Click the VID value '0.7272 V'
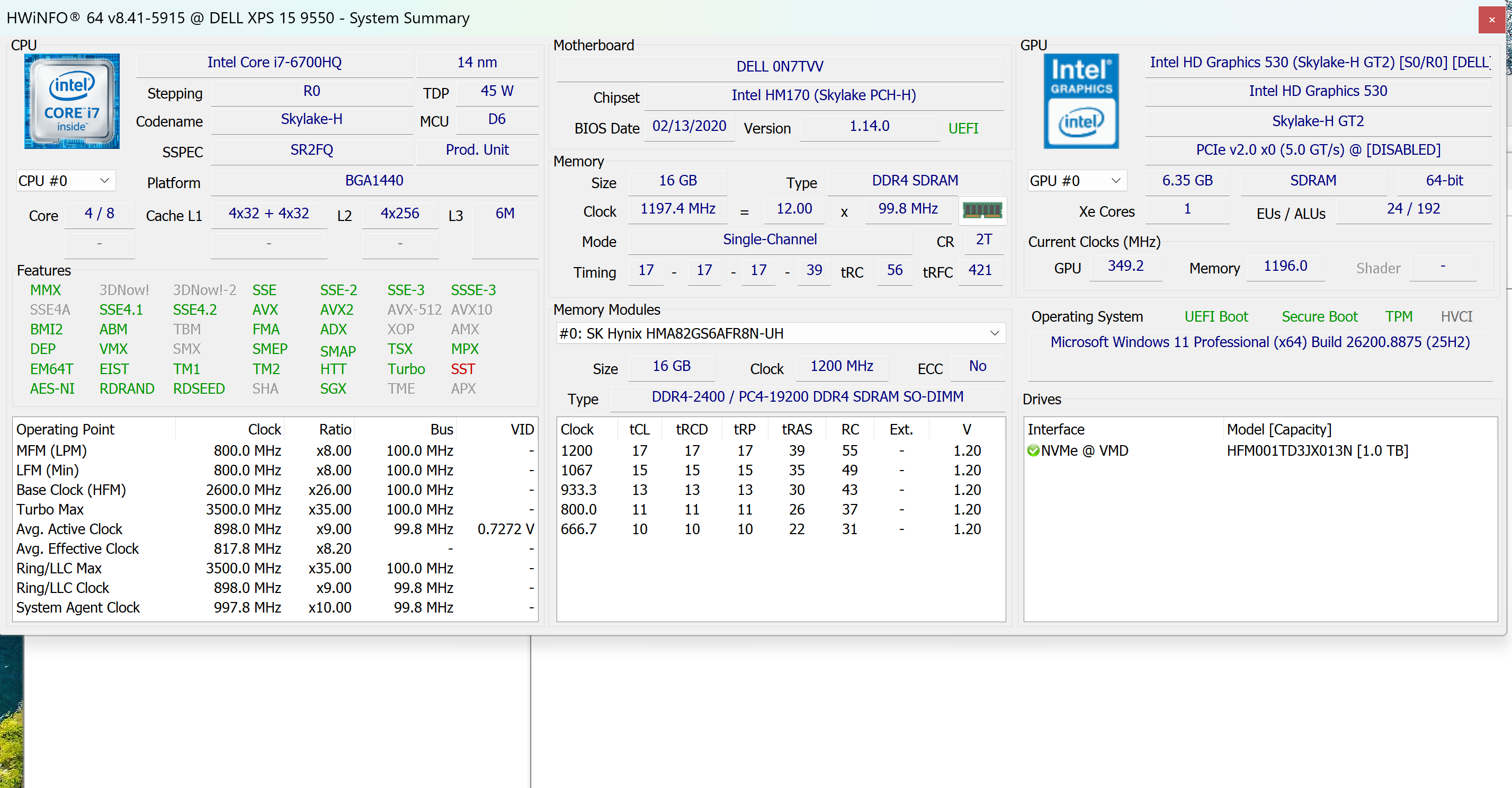Viewport: 1512px width, 788px height. 505,529
